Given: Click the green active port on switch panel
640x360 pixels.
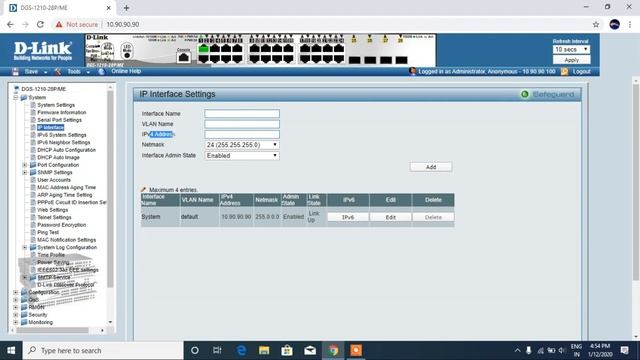Looking at the screenshot, I should coord(203,49).
